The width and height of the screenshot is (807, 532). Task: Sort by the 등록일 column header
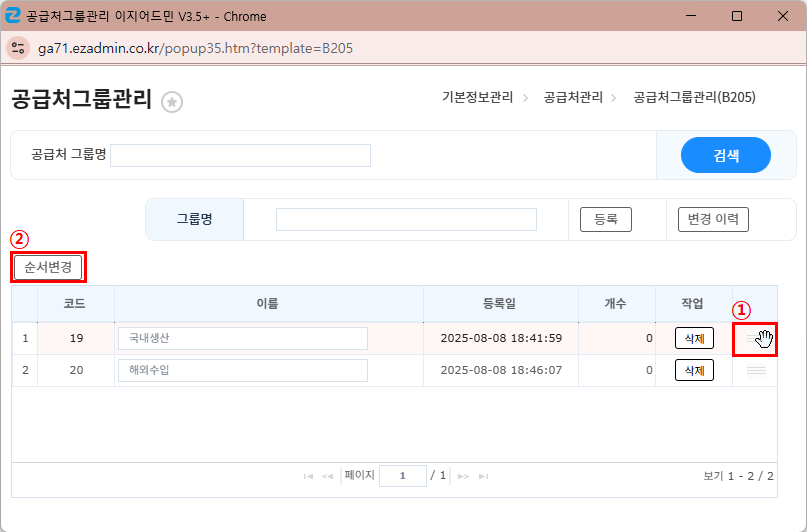coord(500,303)
